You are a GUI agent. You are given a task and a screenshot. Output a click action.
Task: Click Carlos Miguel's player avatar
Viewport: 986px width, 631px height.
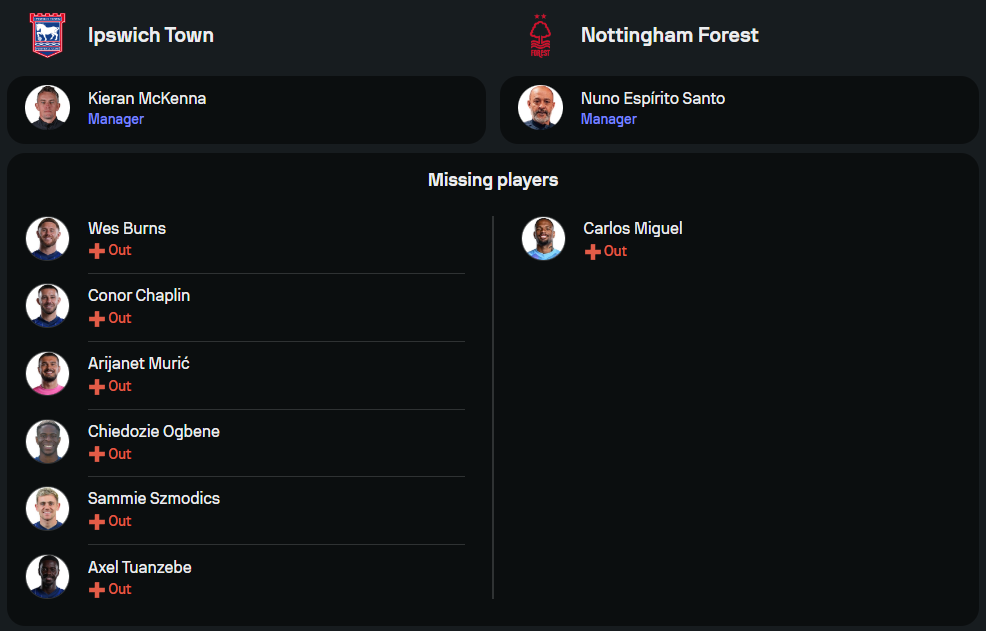(543, 239)
